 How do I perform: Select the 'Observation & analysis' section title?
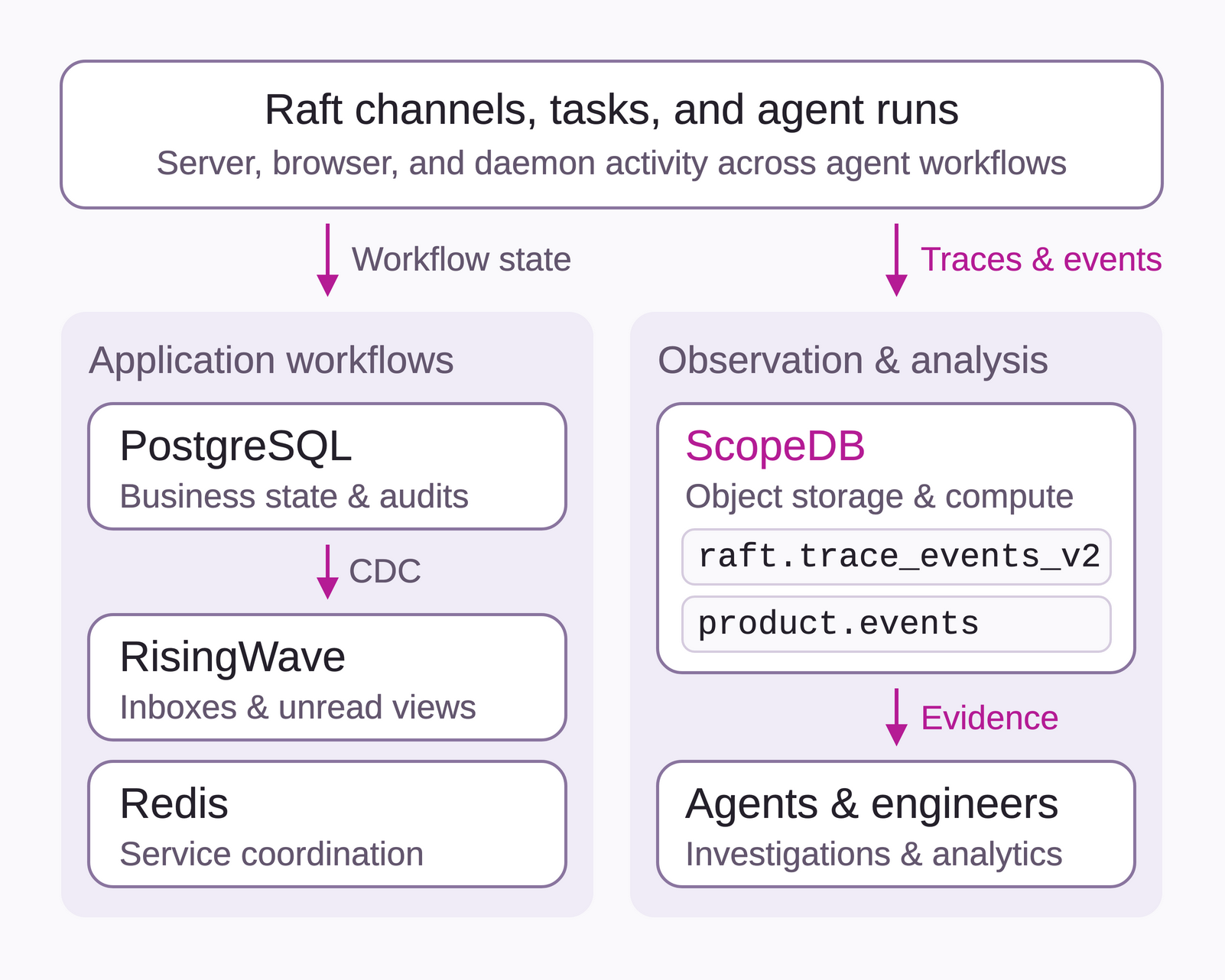(853, 360)
